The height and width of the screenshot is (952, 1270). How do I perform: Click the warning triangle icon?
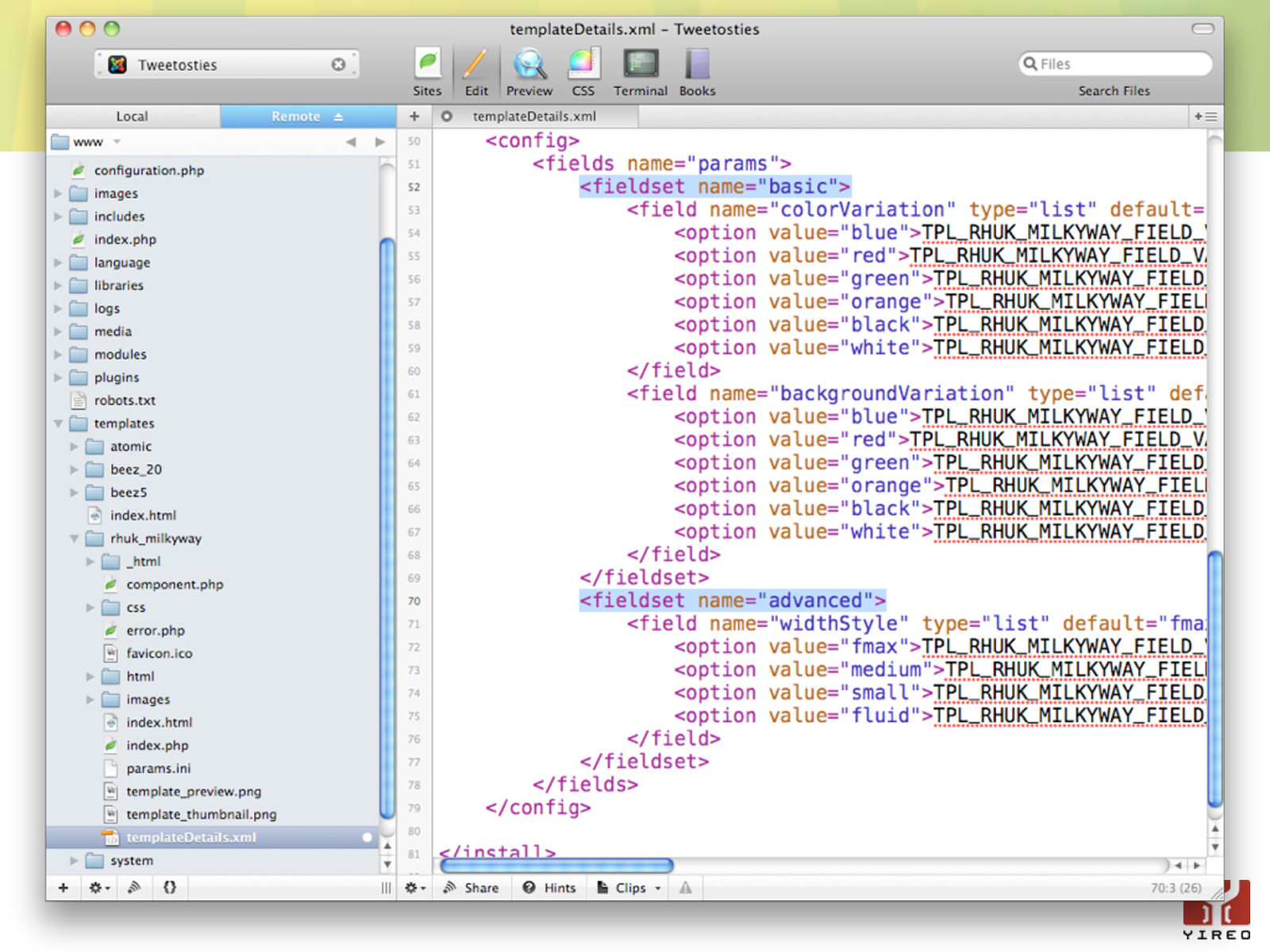tap(685, 888)
